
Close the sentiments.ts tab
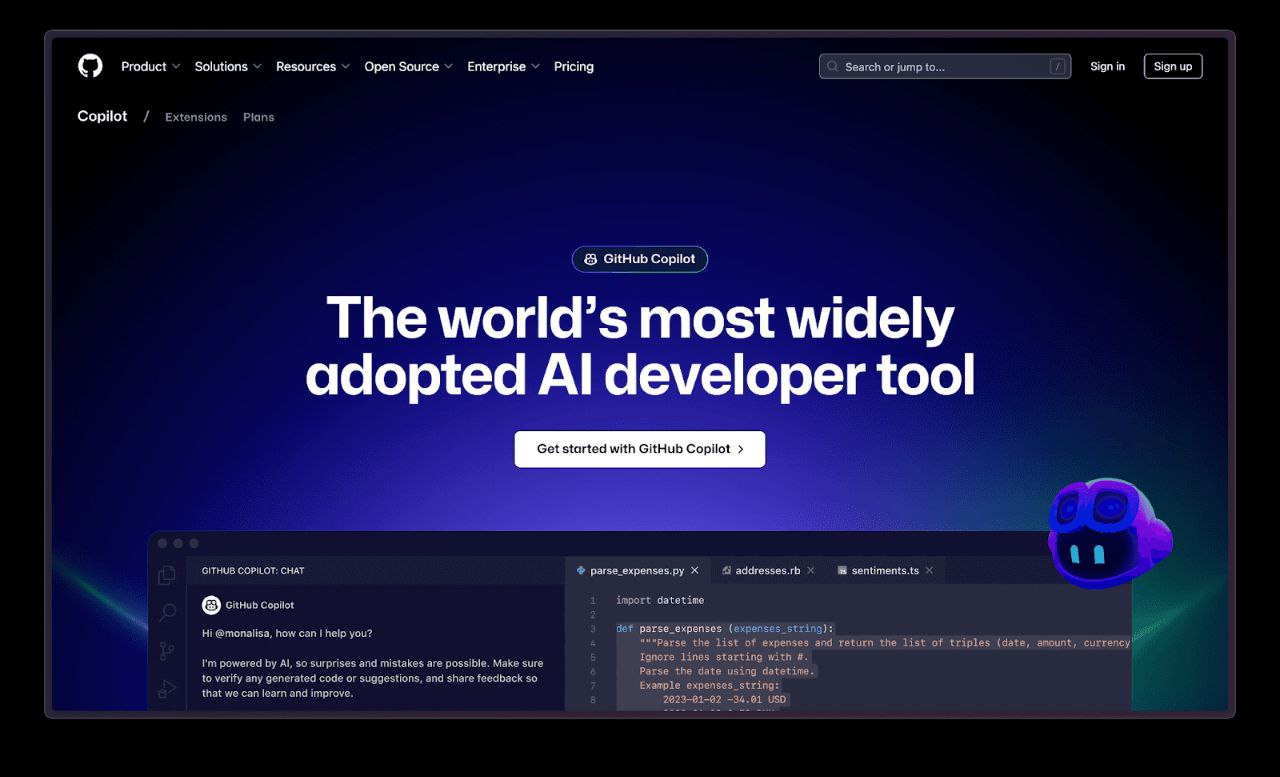click(929, 571)
